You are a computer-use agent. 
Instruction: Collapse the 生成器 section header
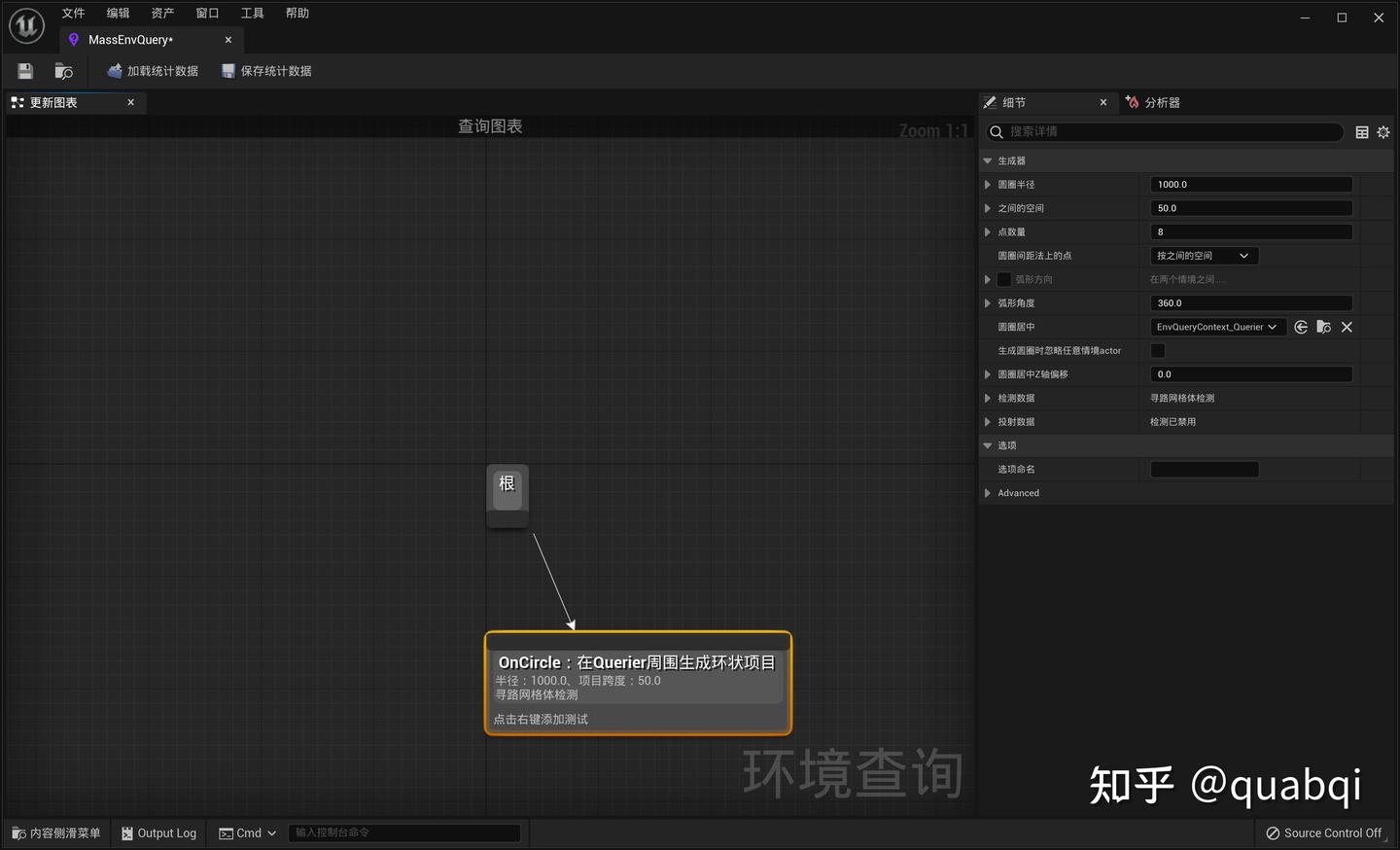pyautogui.click(x=987, y=160)
